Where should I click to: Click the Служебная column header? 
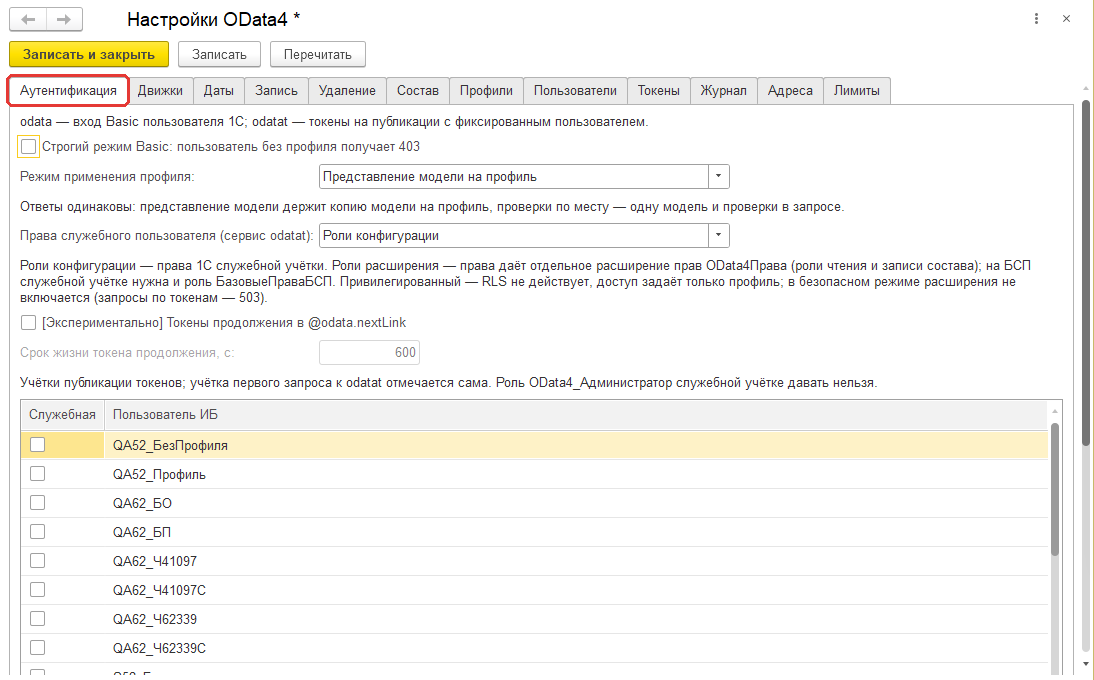tap(62, 414)
